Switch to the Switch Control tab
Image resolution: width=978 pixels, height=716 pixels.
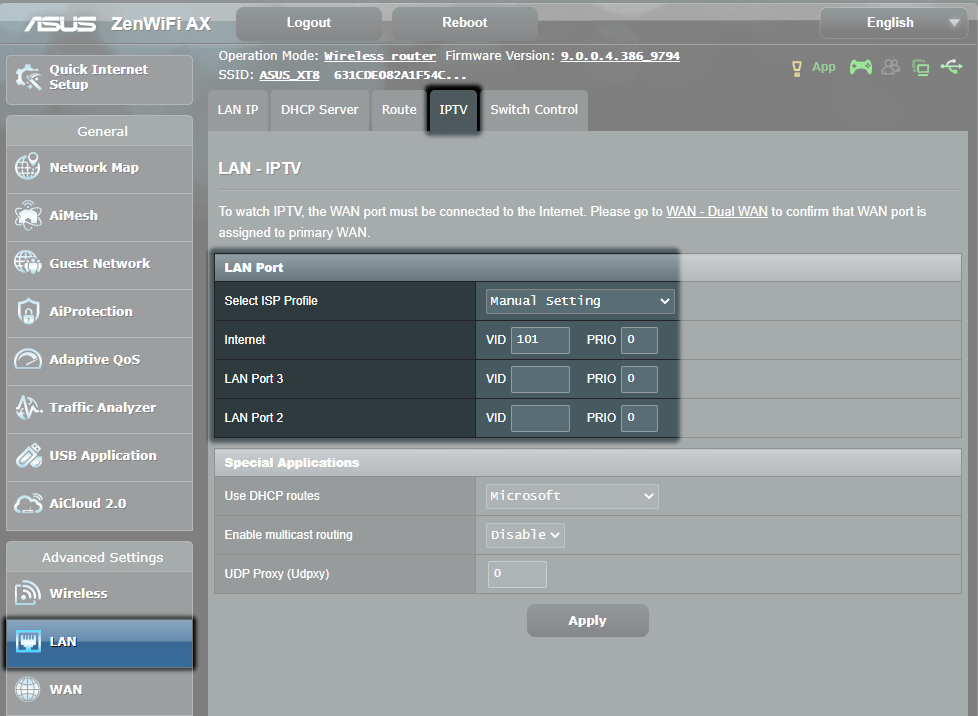534,110
